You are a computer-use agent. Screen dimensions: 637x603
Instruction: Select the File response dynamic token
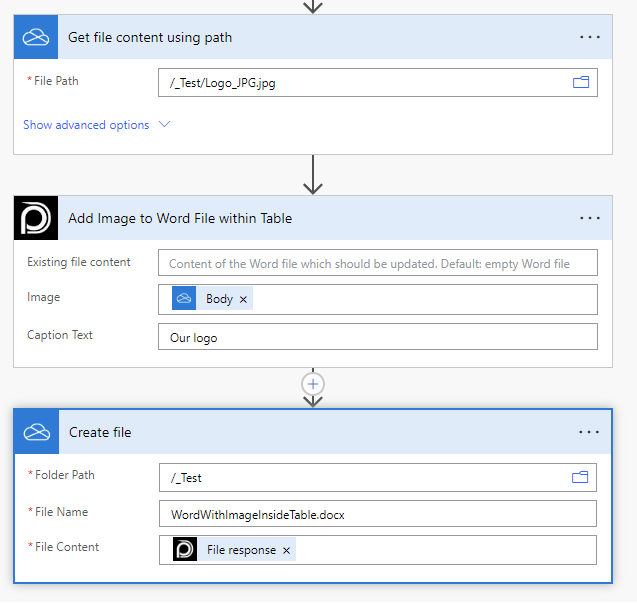coord(240,550)
